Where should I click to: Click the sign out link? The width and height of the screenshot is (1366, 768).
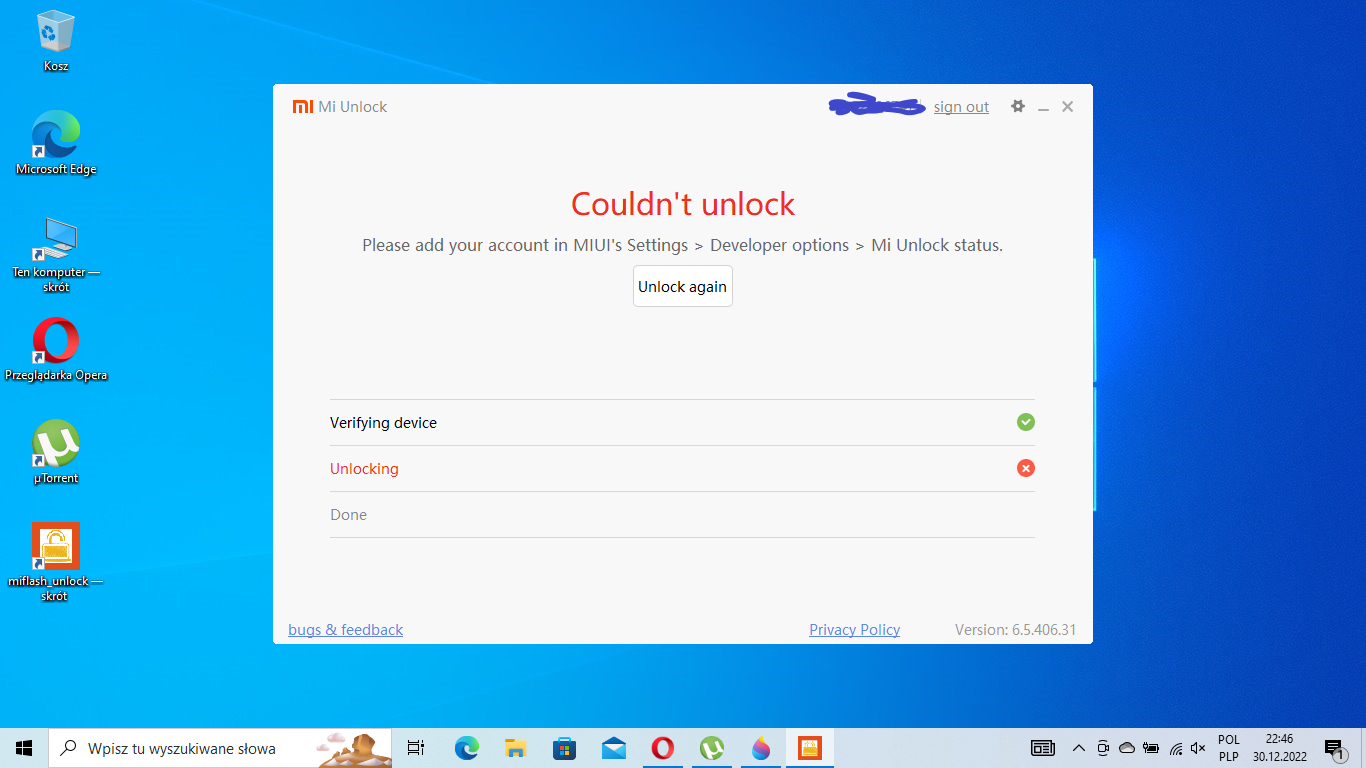pos(961,107)
